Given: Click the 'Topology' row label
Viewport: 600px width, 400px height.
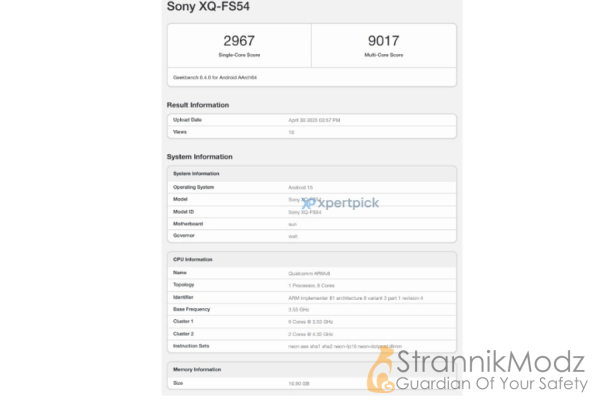Looking at the screenshot, I should (x=183, y=284).
